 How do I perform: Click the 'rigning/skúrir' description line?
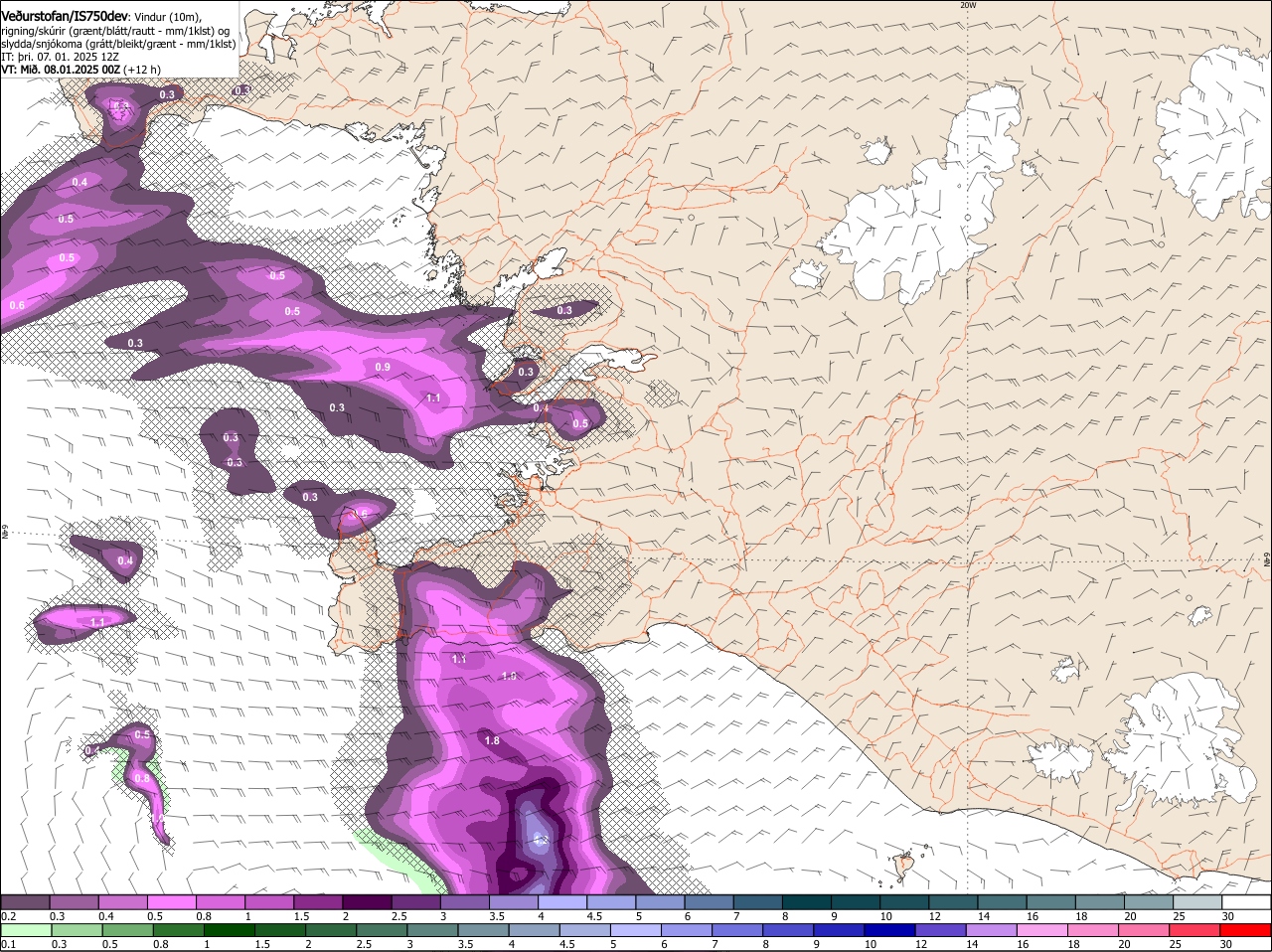click(116, 30)
